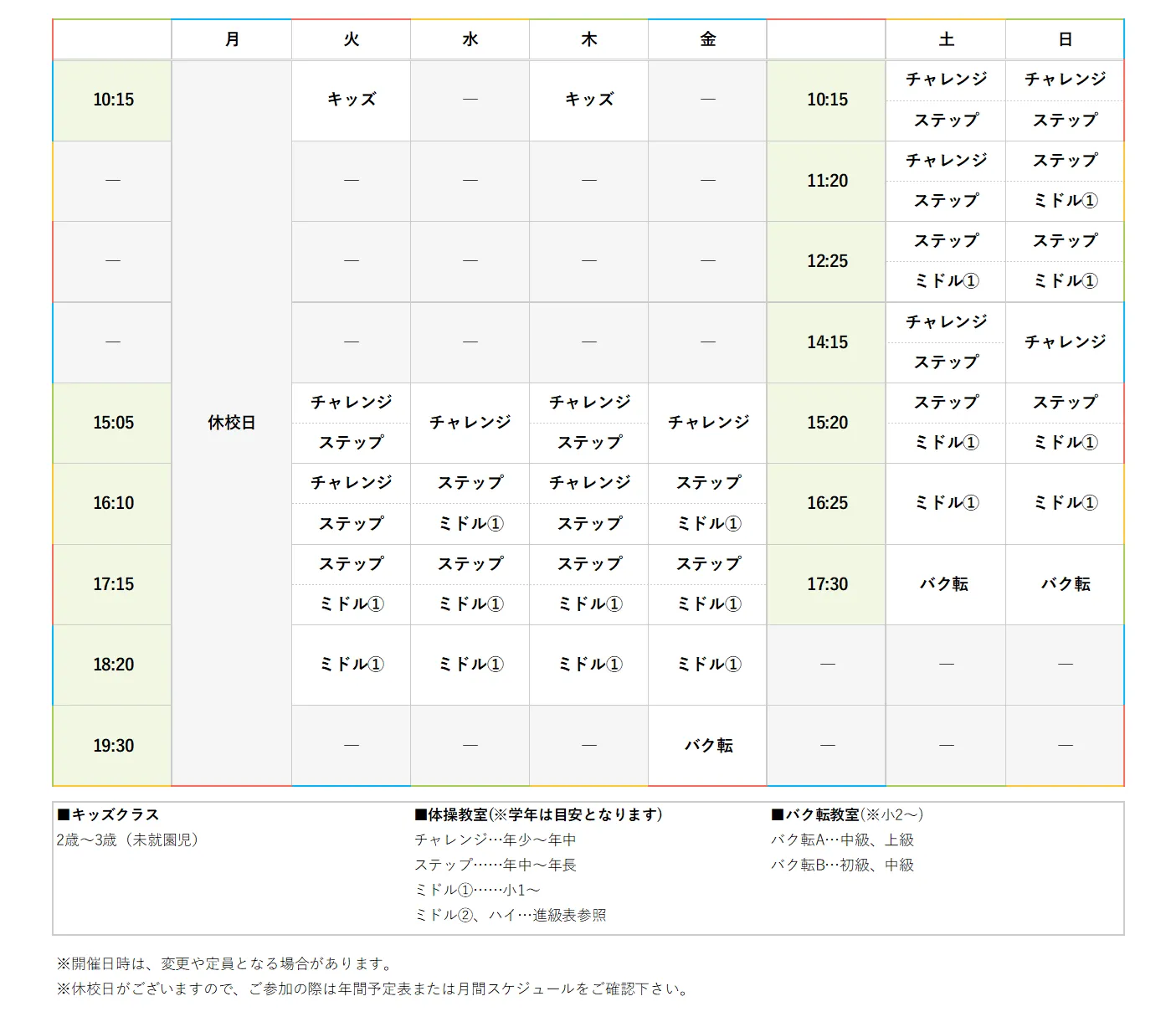
Task: Click the 月 (Monday) column header
Action: 232,39
